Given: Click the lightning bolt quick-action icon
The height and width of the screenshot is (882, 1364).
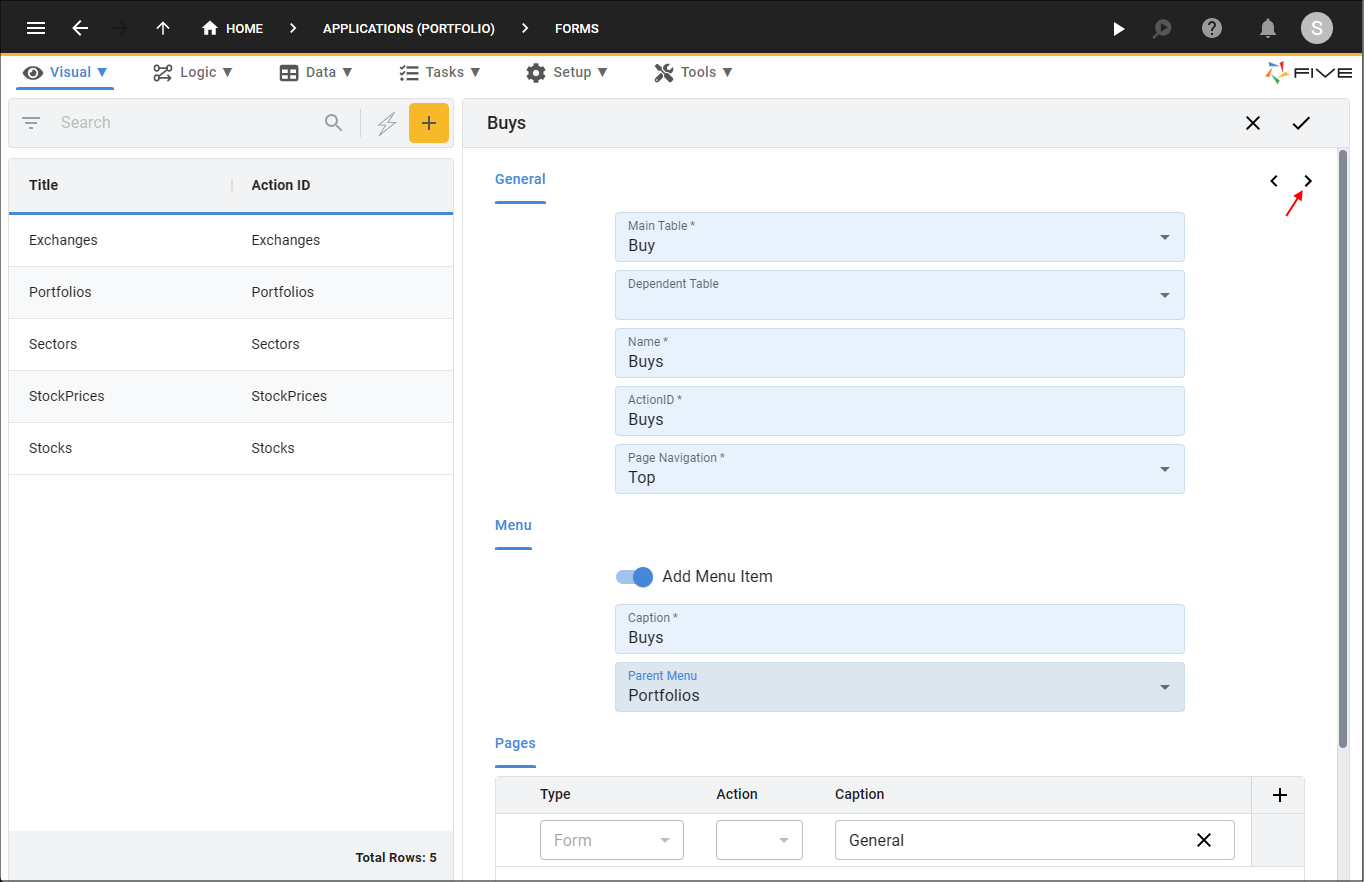Looking at the screenshot, I should 387,123.
